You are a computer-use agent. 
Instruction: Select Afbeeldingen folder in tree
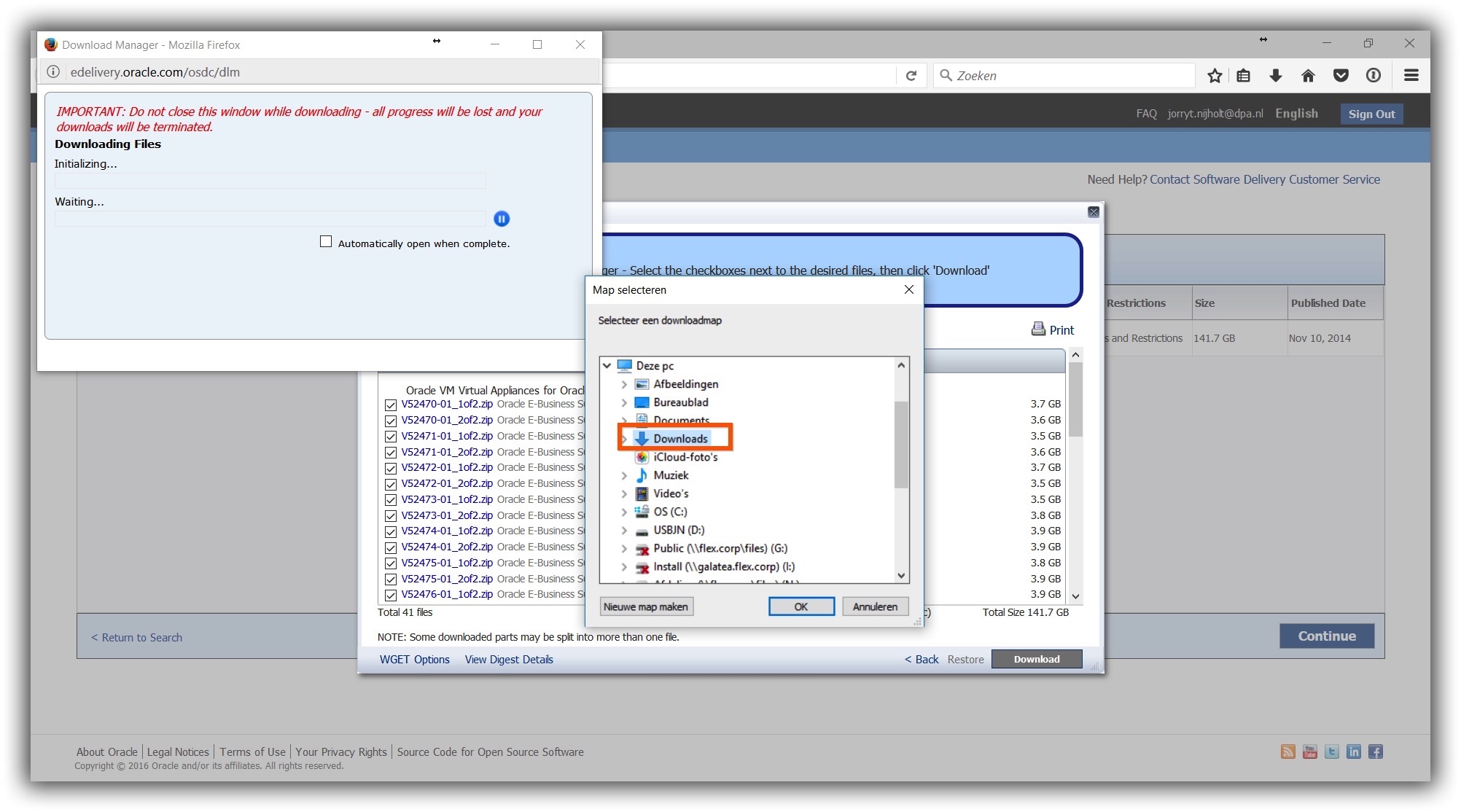(x=685, y=384)
